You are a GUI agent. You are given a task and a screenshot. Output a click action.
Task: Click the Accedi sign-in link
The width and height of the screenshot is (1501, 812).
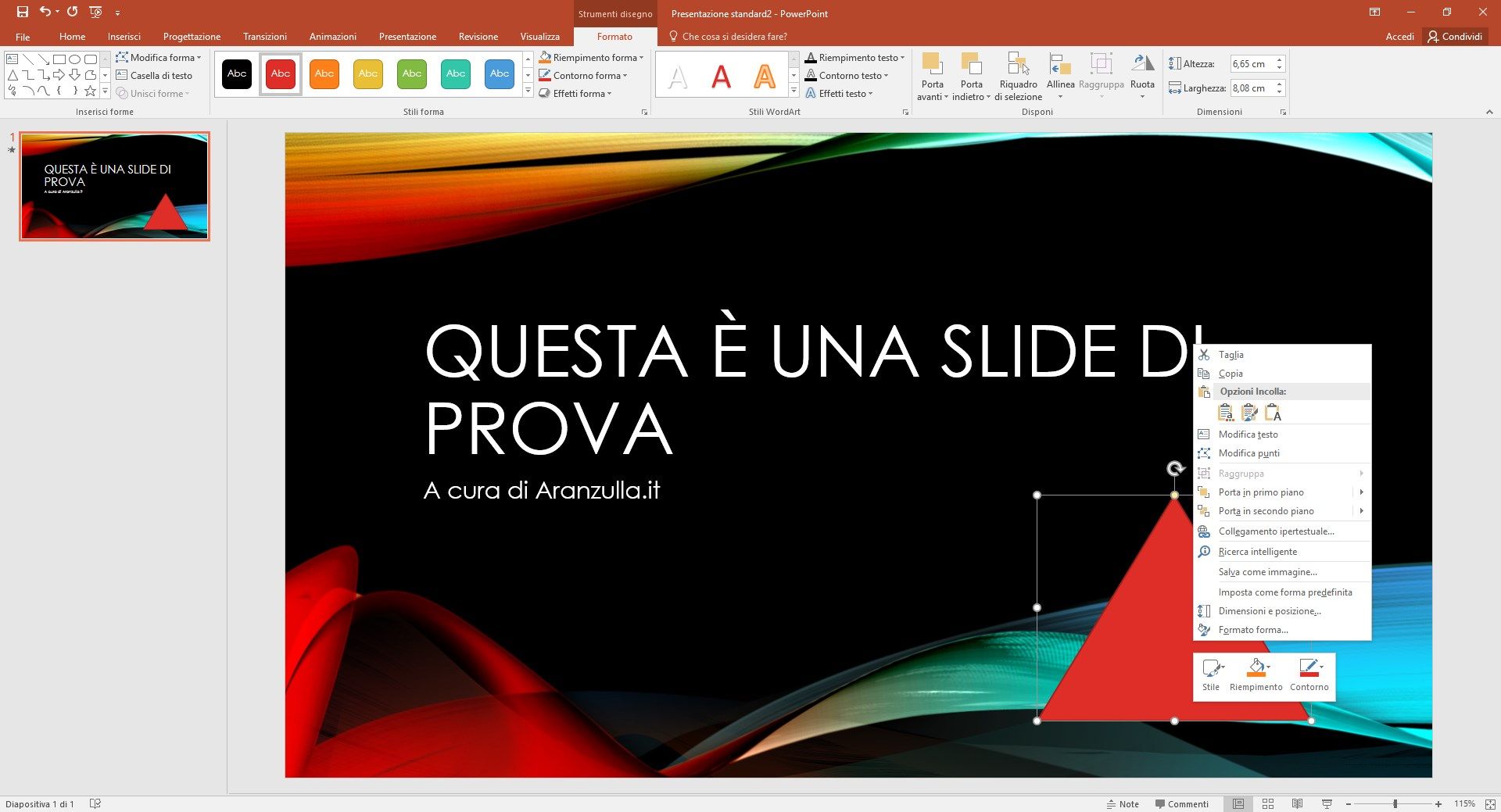tap(1399, 36)
